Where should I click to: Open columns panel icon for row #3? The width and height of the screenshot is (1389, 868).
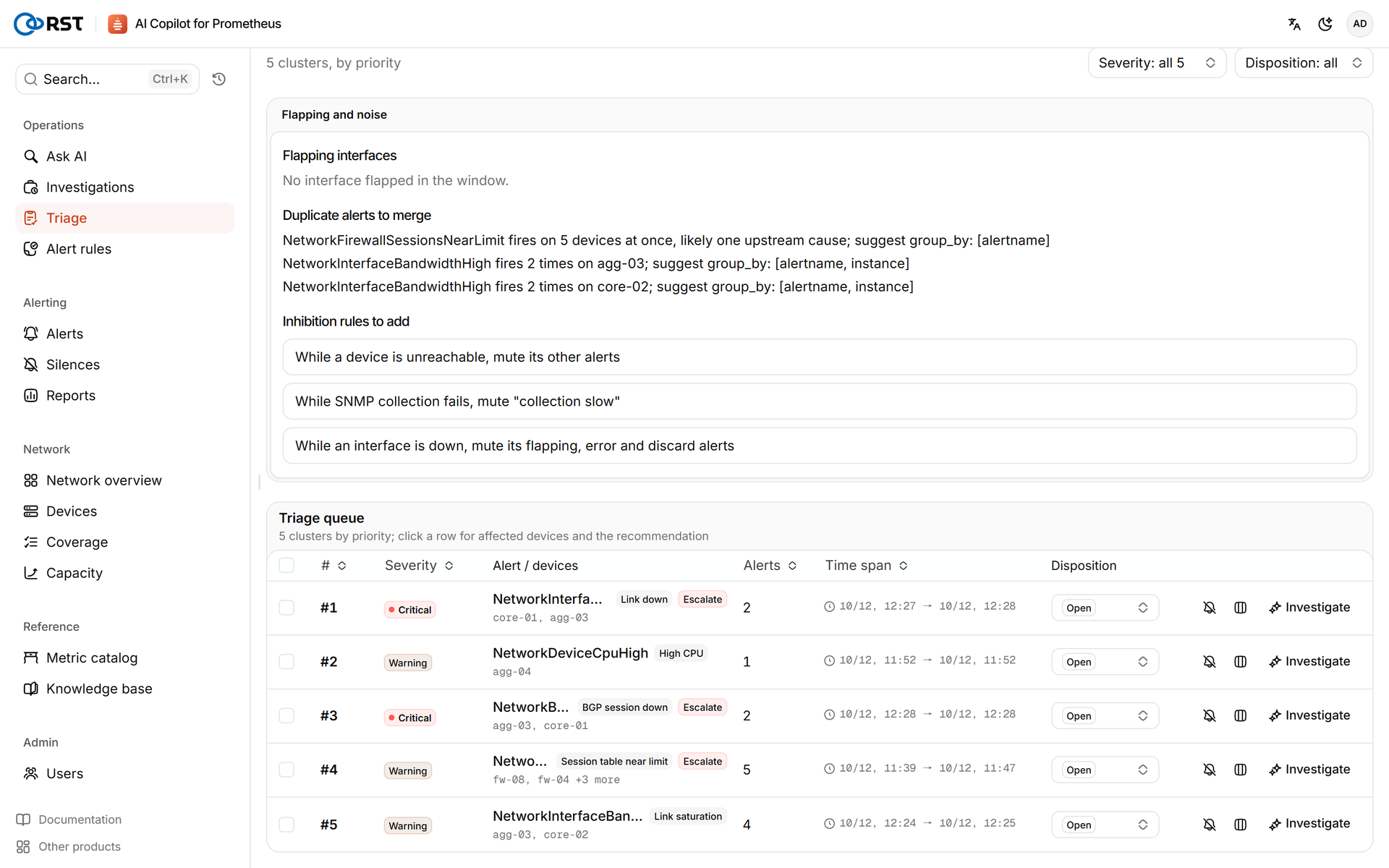(1240, 715)
